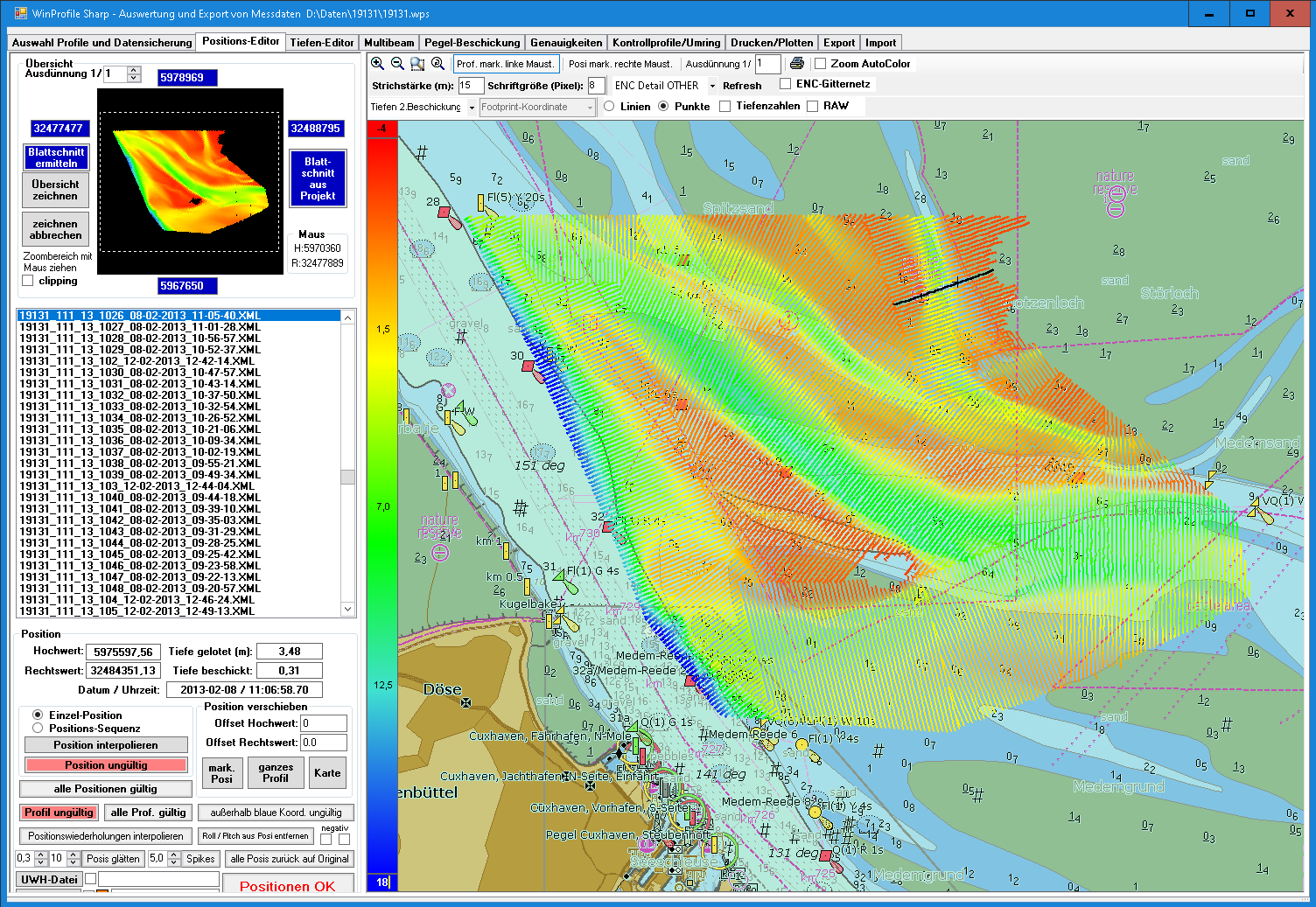This screenshot has width=1316, height=907.
Task: Click the overview map thumbnail
Action: click(190, 181)
